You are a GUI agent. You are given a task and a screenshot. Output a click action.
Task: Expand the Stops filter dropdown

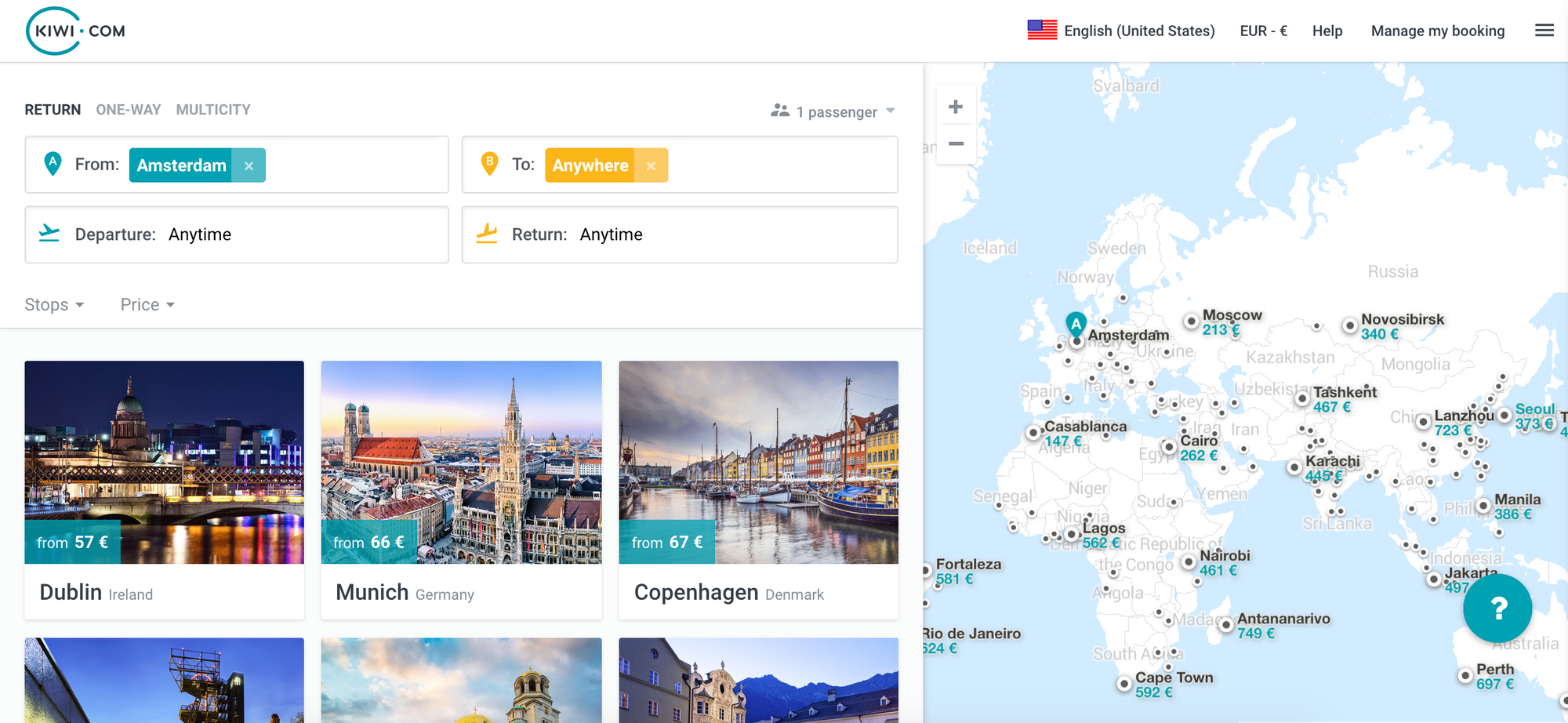coord(54,304)
